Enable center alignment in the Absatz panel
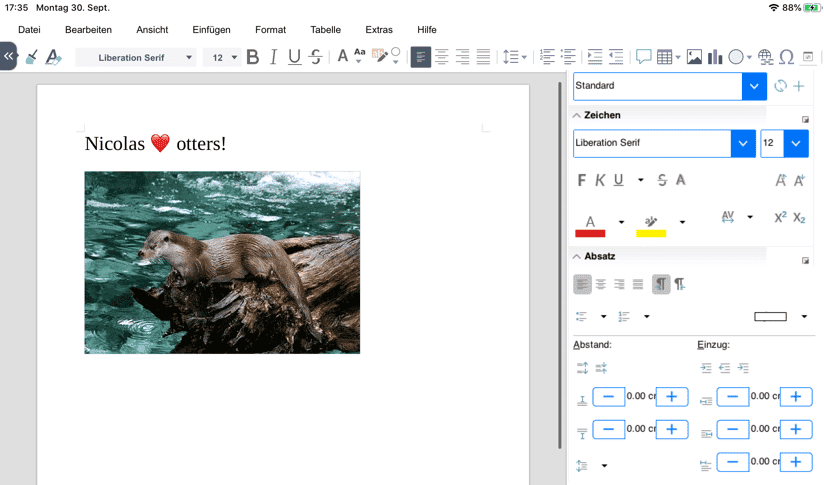824x485 pixels. tap(601, 285)
